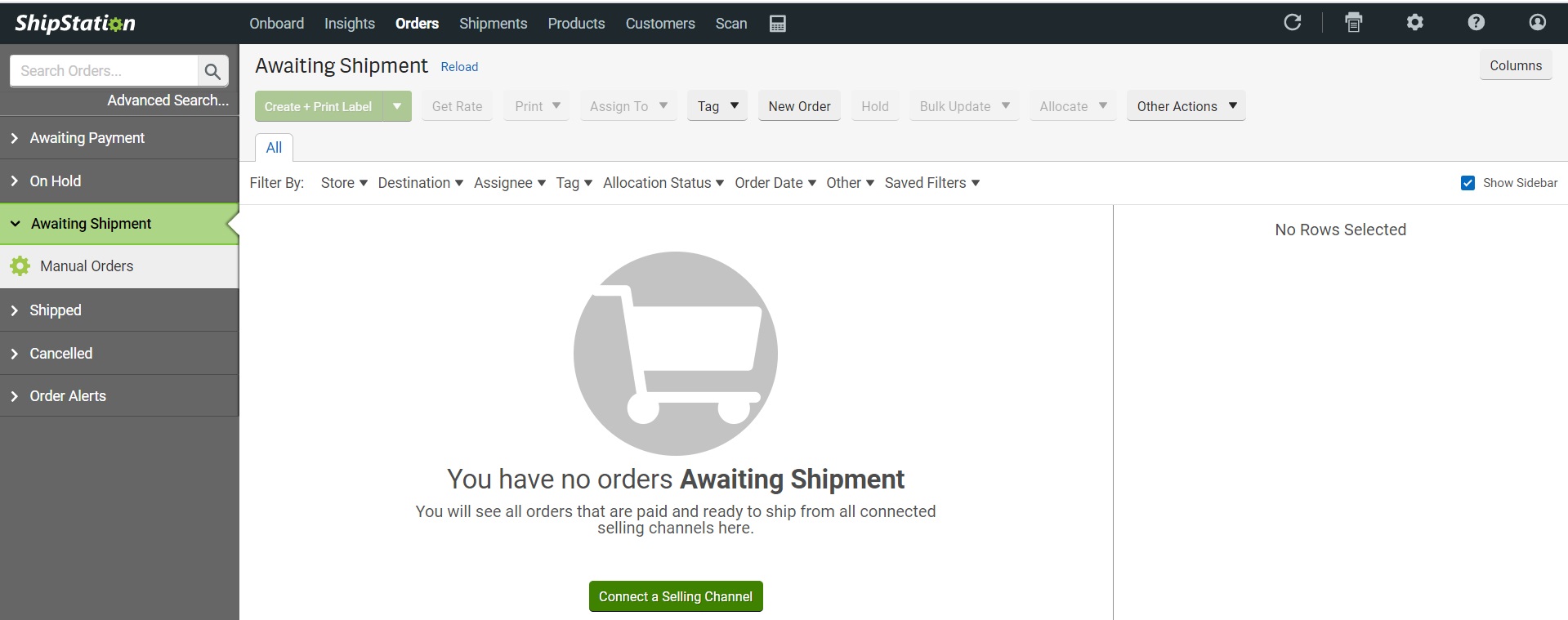1568x620 pixels.
Task: Click Connect a Selling Channel button
Action: [x=676, y=596]
